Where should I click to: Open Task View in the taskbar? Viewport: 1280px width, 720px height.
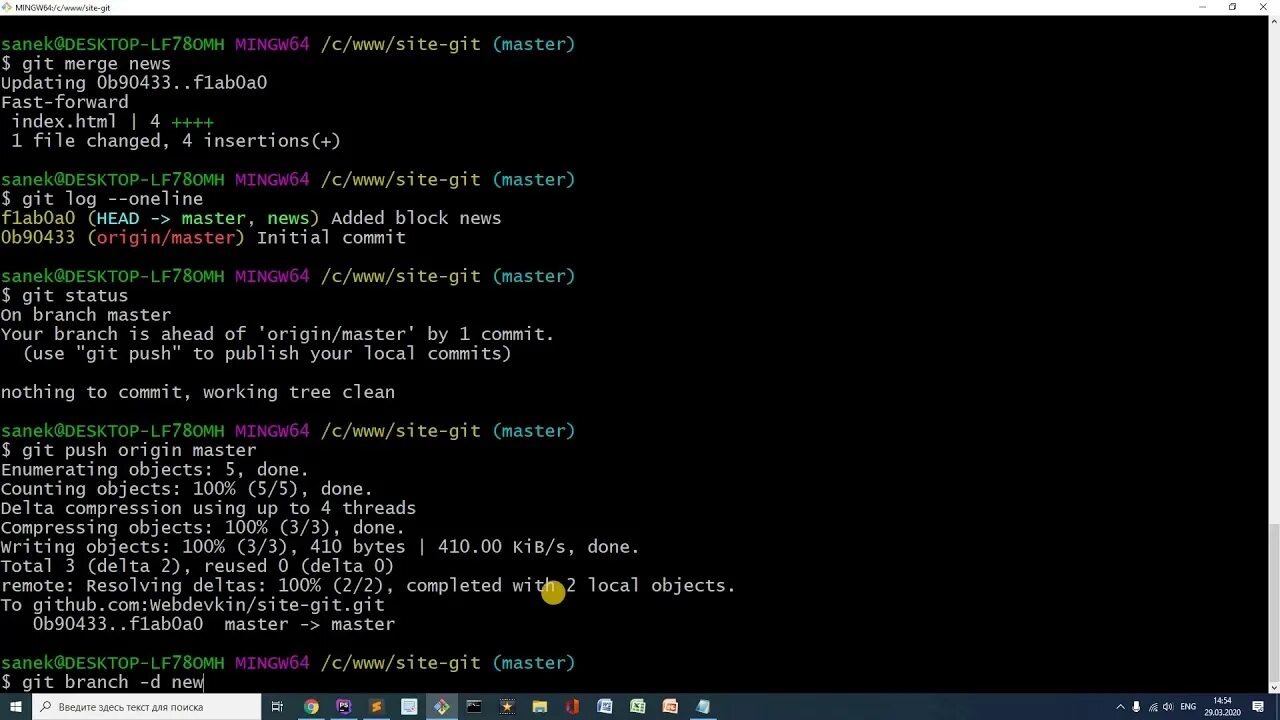(278, 707)
